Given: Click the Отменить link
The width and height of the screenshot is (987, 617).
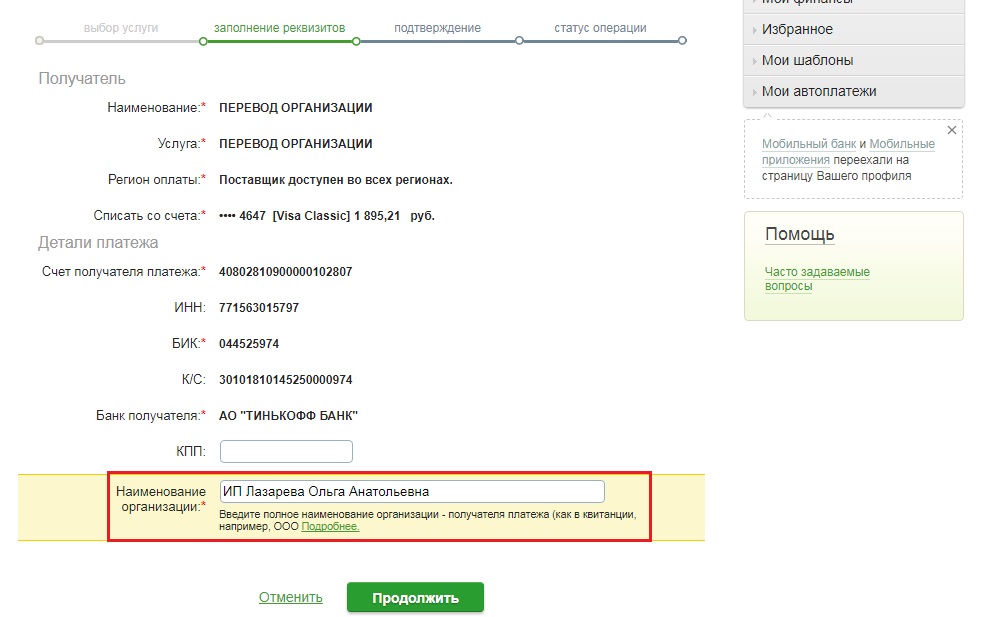Looking at the screenshot, I should click(291, 597).
